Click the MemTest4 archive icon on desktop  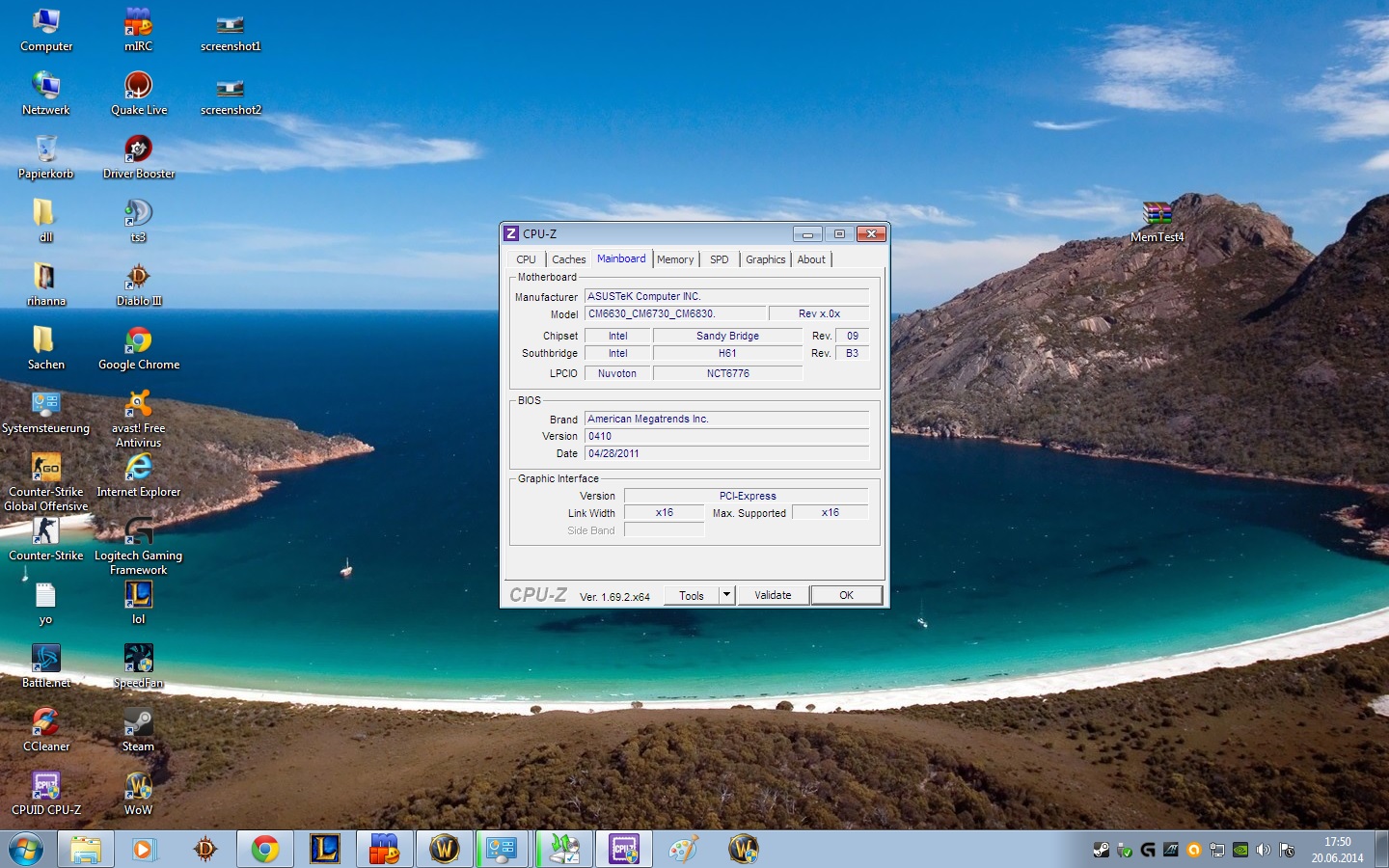tap(1157, 215)
